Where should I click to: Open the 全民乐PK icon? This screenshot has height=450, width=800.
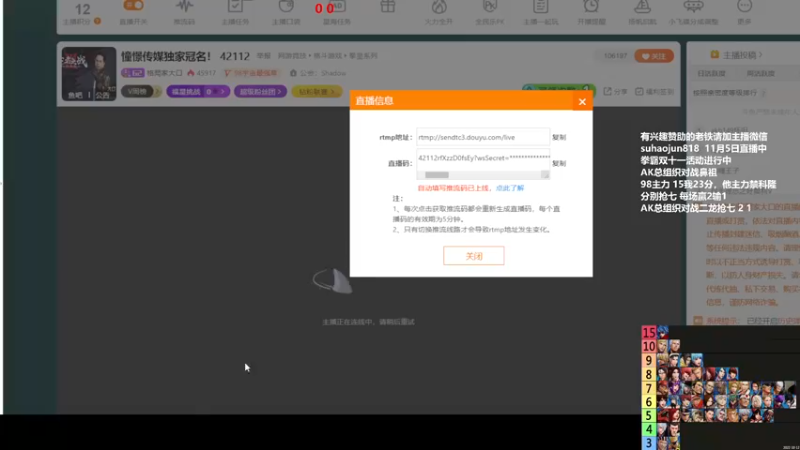[490, 7]
